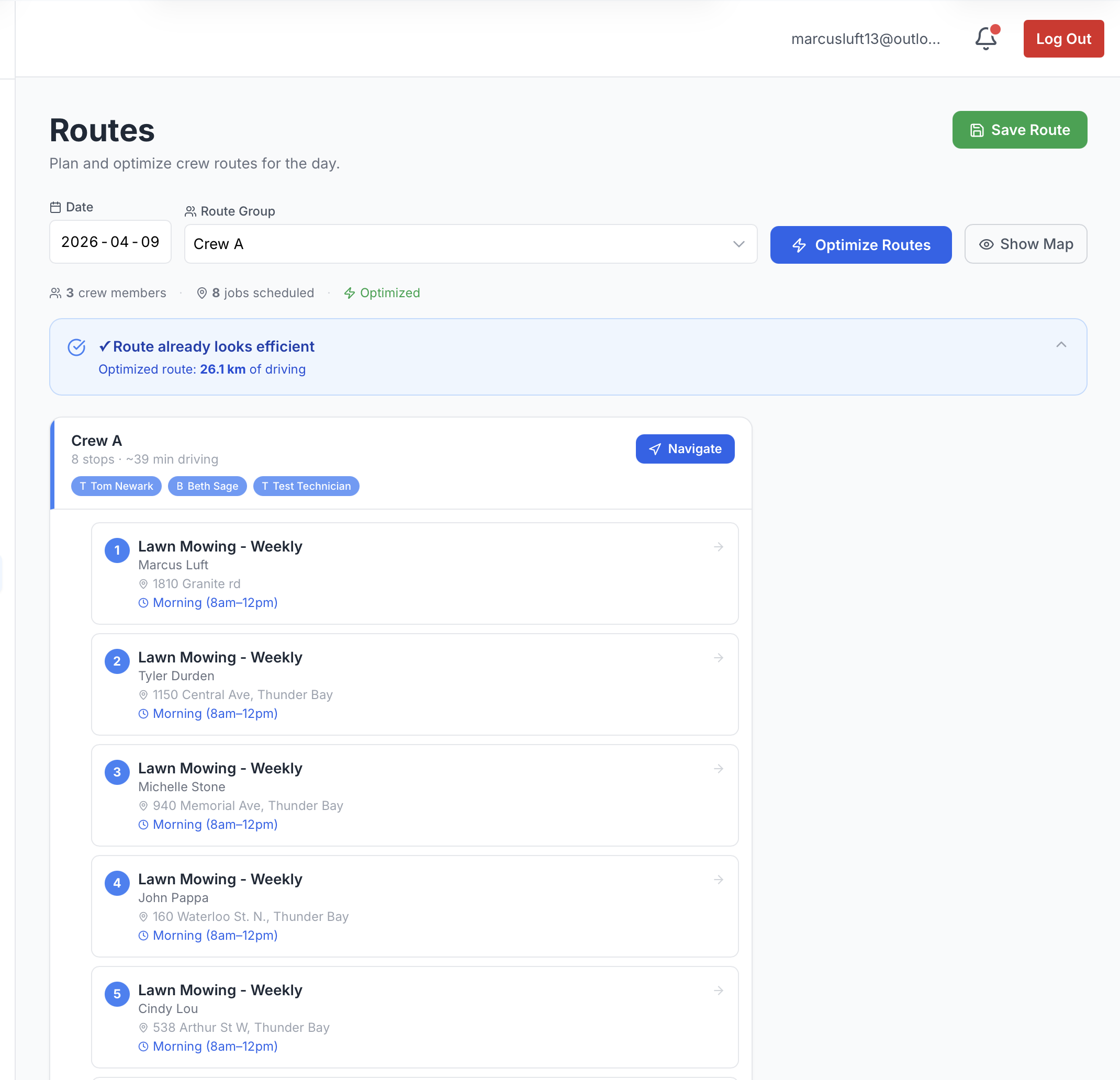Open the arrow for John Pappa job

(718, 880)
